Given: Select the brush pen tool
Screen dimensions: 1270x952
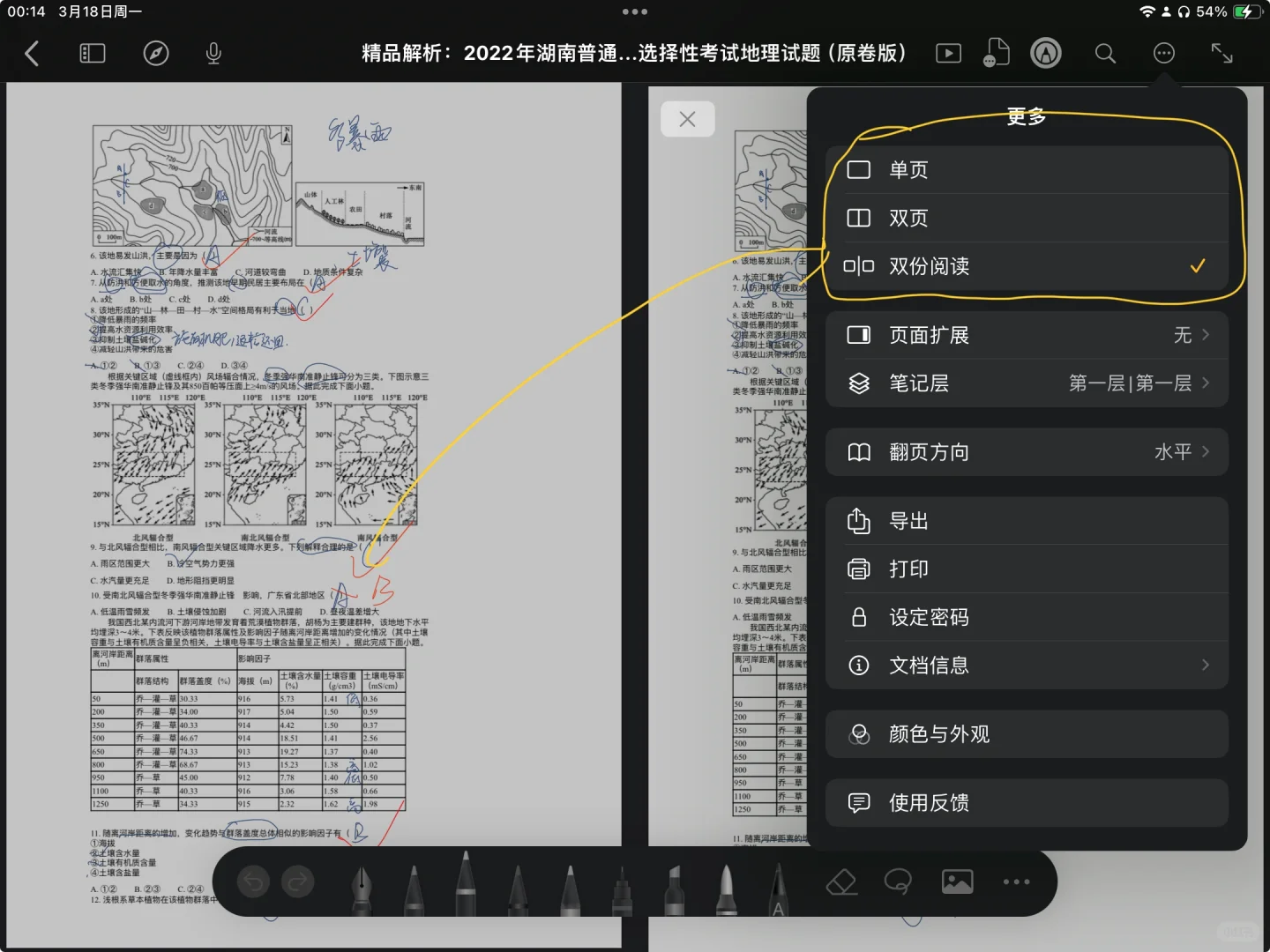Looking at the screenshot, I should coord(726,889).
